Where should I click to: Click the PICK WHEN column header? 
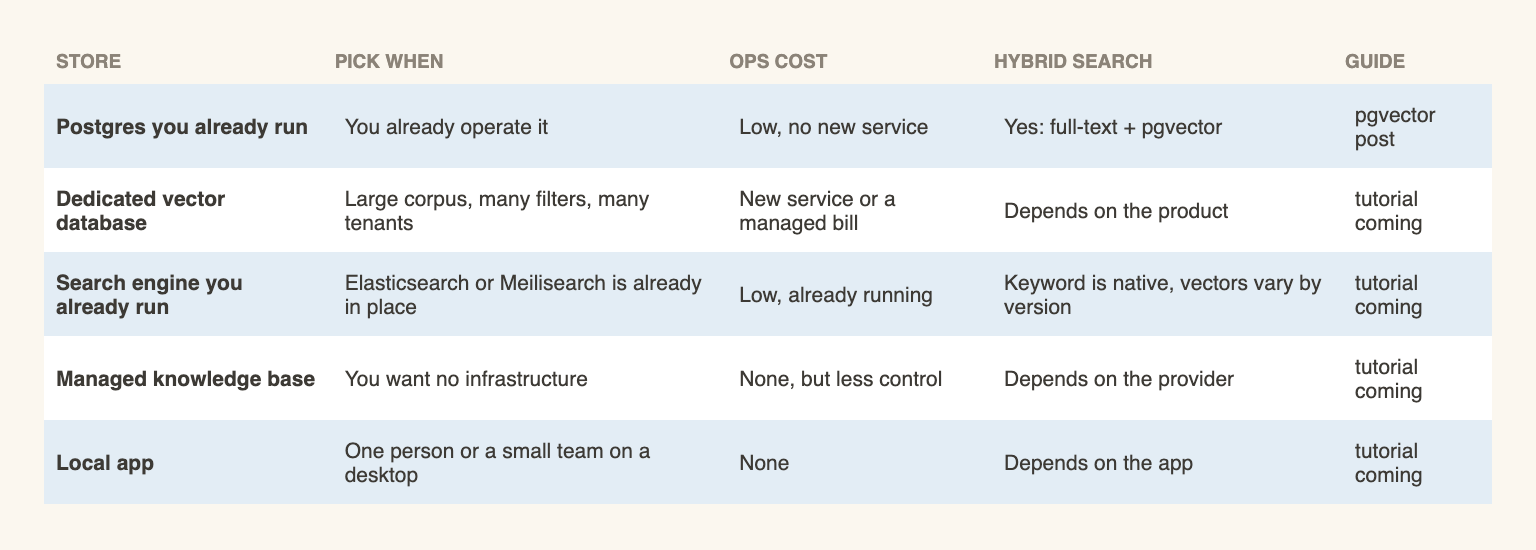tap(389, 62)
